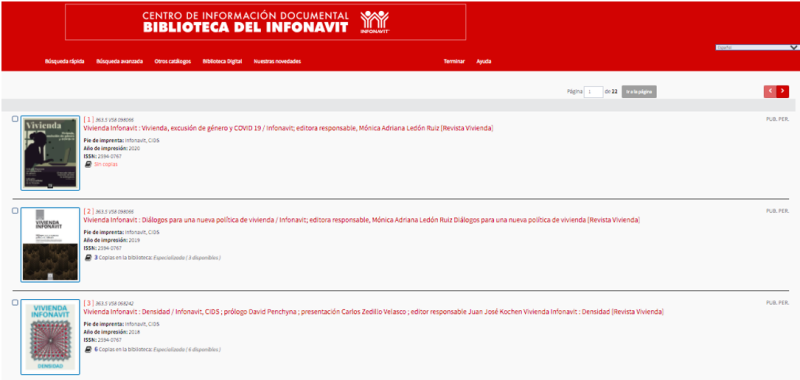Screen dimensions: 800x380
Task: Click the copies book icon for record 1
Action: pyautogui.click(x=88, y=164)
